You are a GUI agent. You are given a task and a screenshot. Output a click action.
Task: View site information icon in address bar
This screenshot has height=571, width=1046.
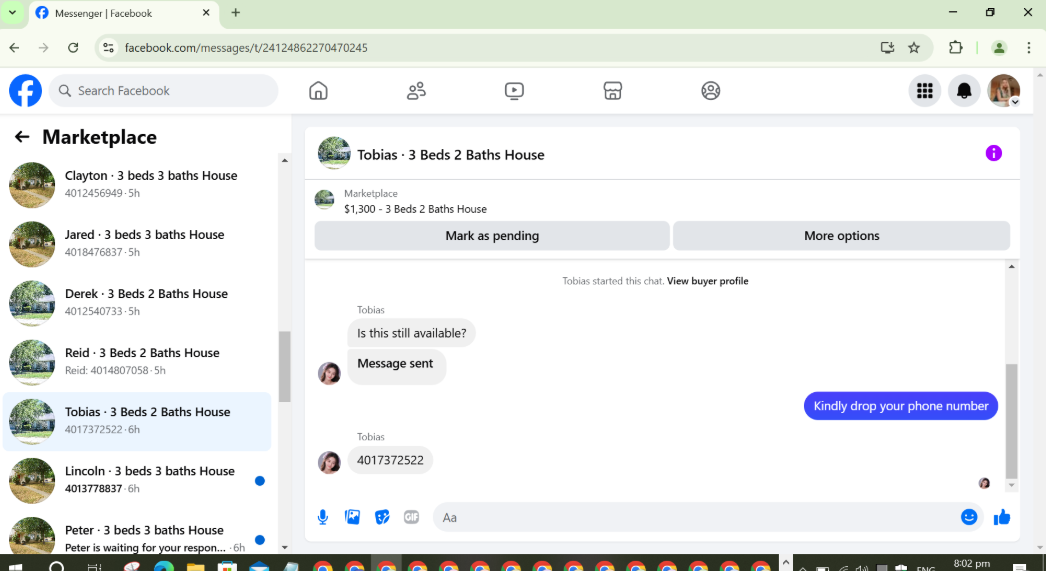(x=108, y=47)
